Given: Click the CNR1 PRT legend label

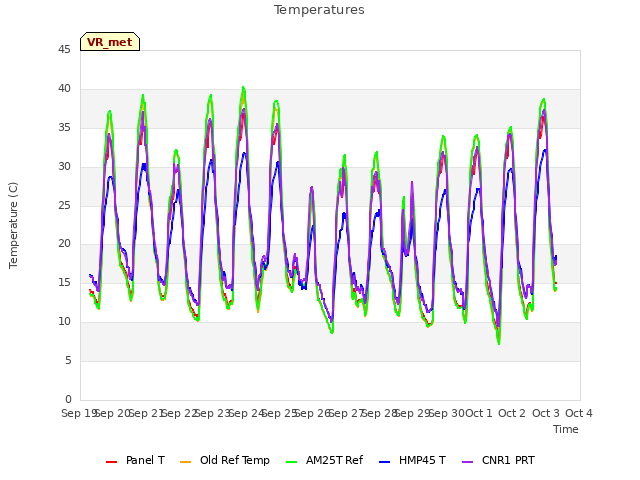Looking at the screenshot, I should (508, 460).
